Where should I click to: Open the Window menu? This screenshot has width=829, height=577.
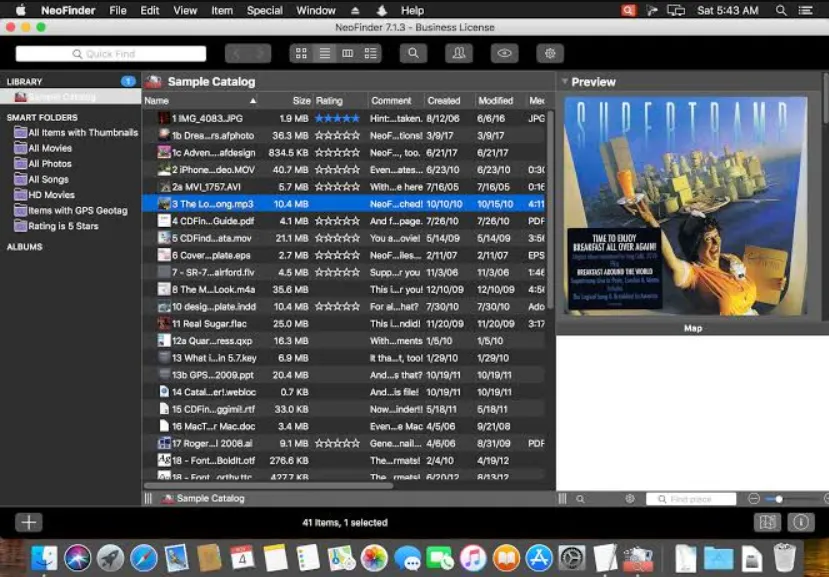click(x=316, y=10)
